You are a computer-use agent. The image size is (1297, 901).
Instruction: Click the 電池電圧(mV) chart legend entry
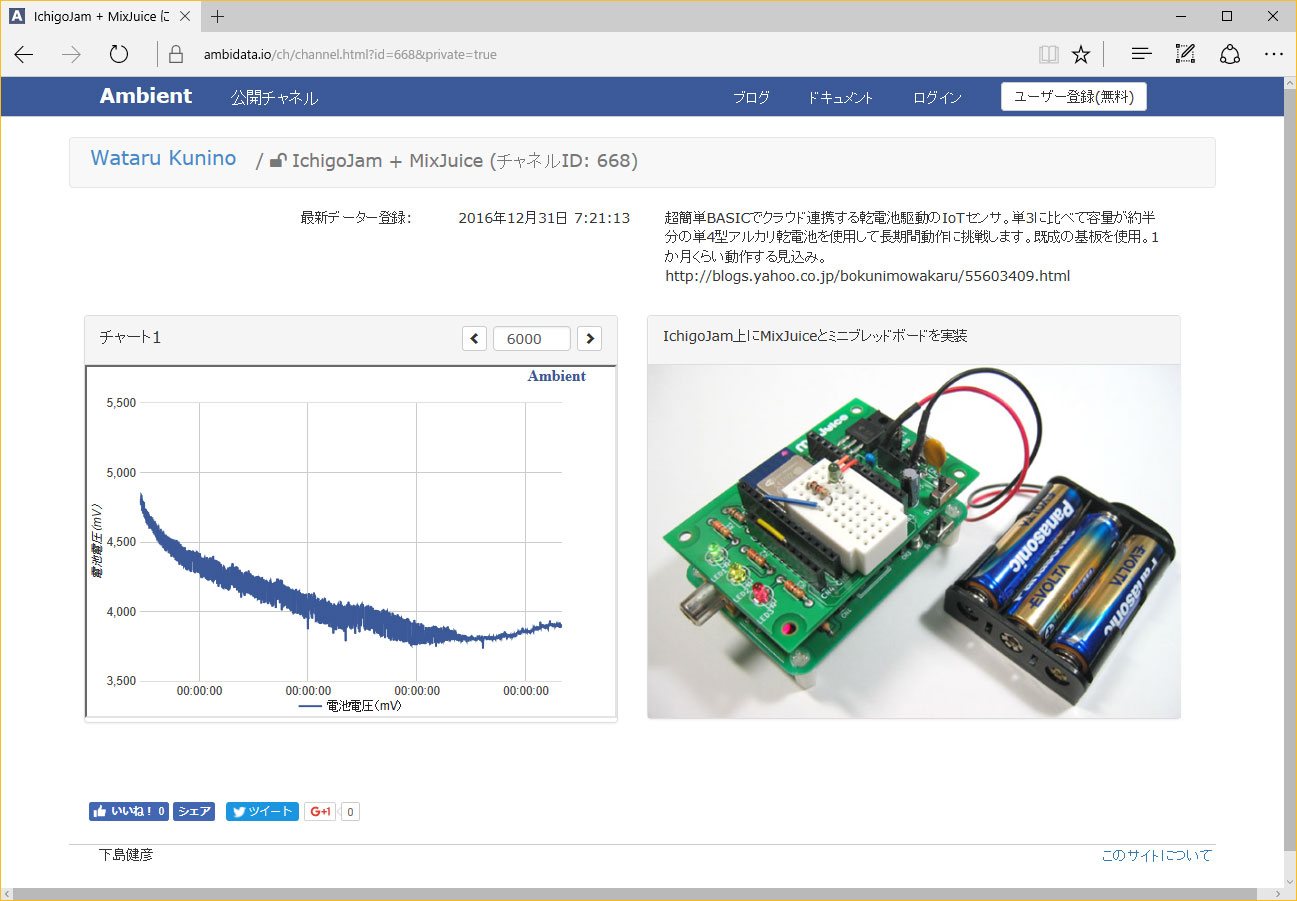(351, 706)
